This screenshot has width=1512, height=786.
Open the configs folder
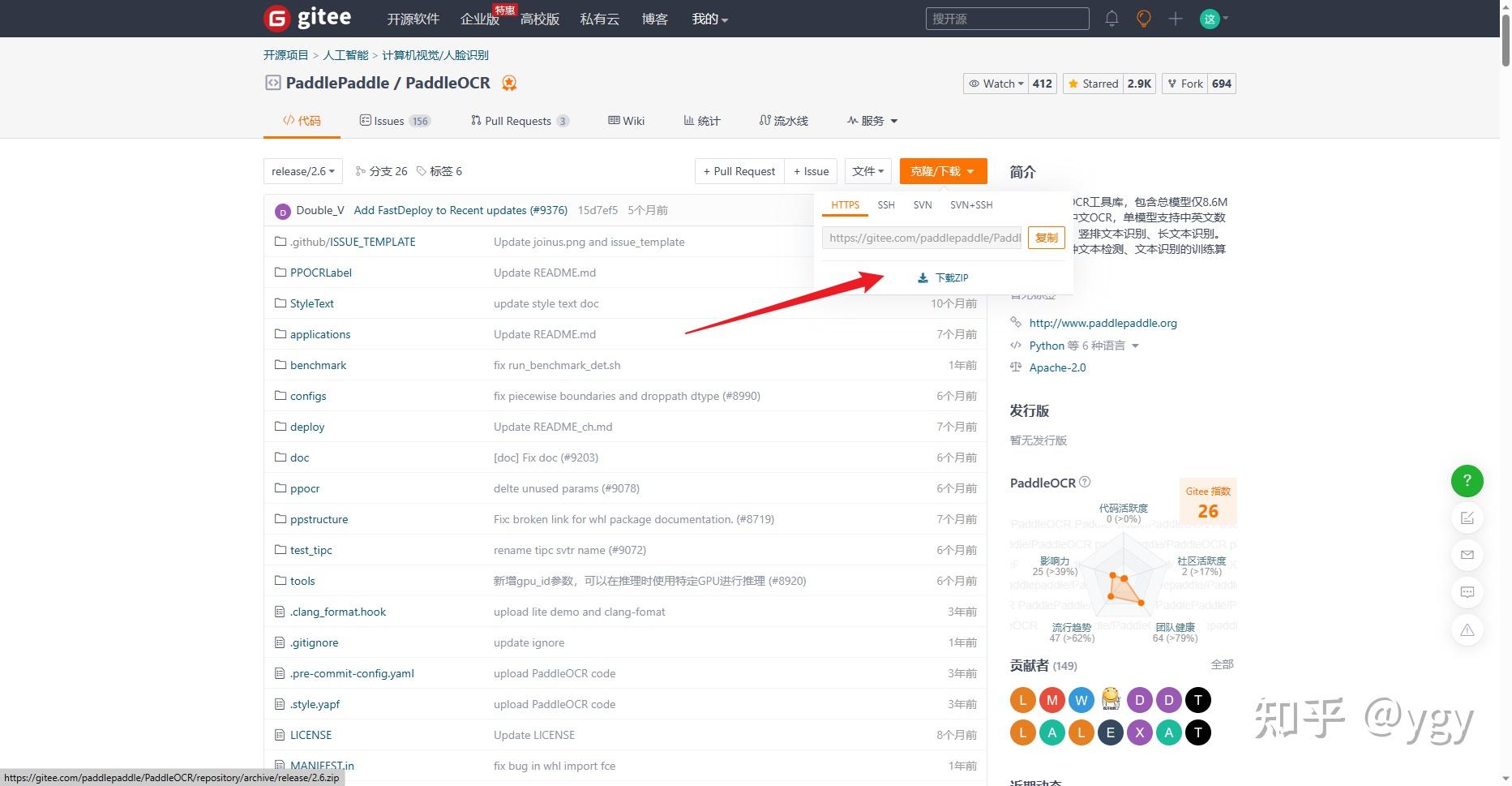coord(308,396)
